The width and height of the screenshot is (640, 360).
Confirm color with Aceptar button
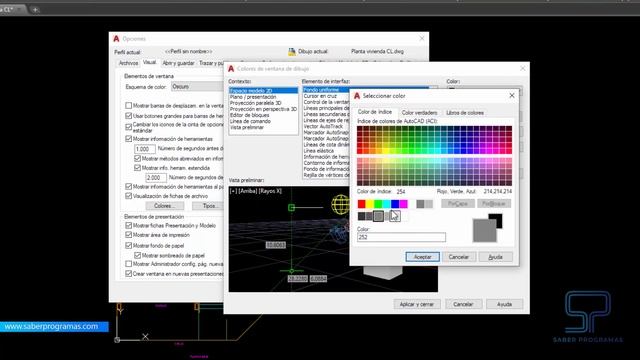pos(422,257)
